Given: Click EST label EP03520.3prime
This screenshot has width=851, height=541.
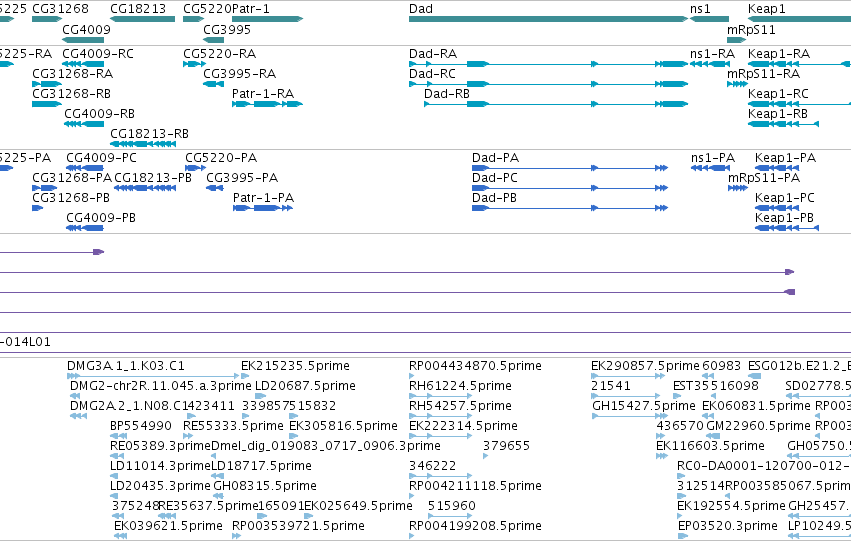Looking at the screenshot, I should pyautogui.click(x=728, y=527).
